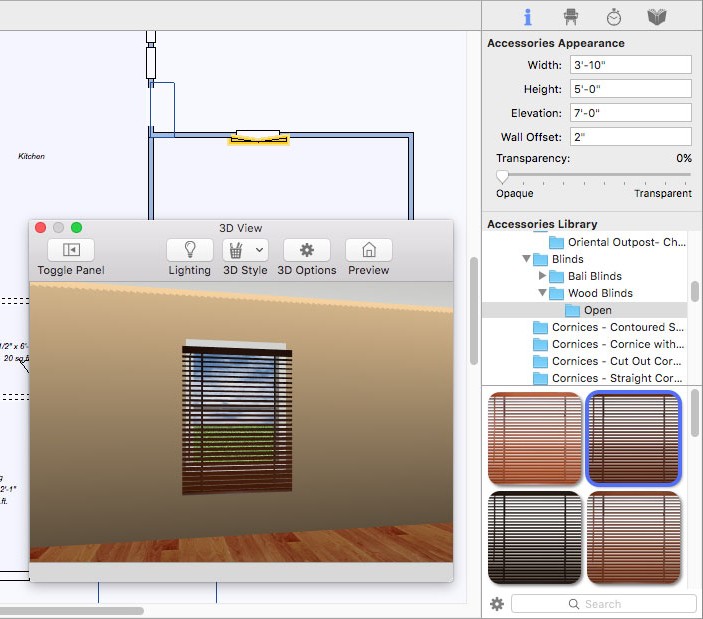Select Cornices - Cut Out folder
This screenshot has width=703, height=619.
[x=608, y=361]
